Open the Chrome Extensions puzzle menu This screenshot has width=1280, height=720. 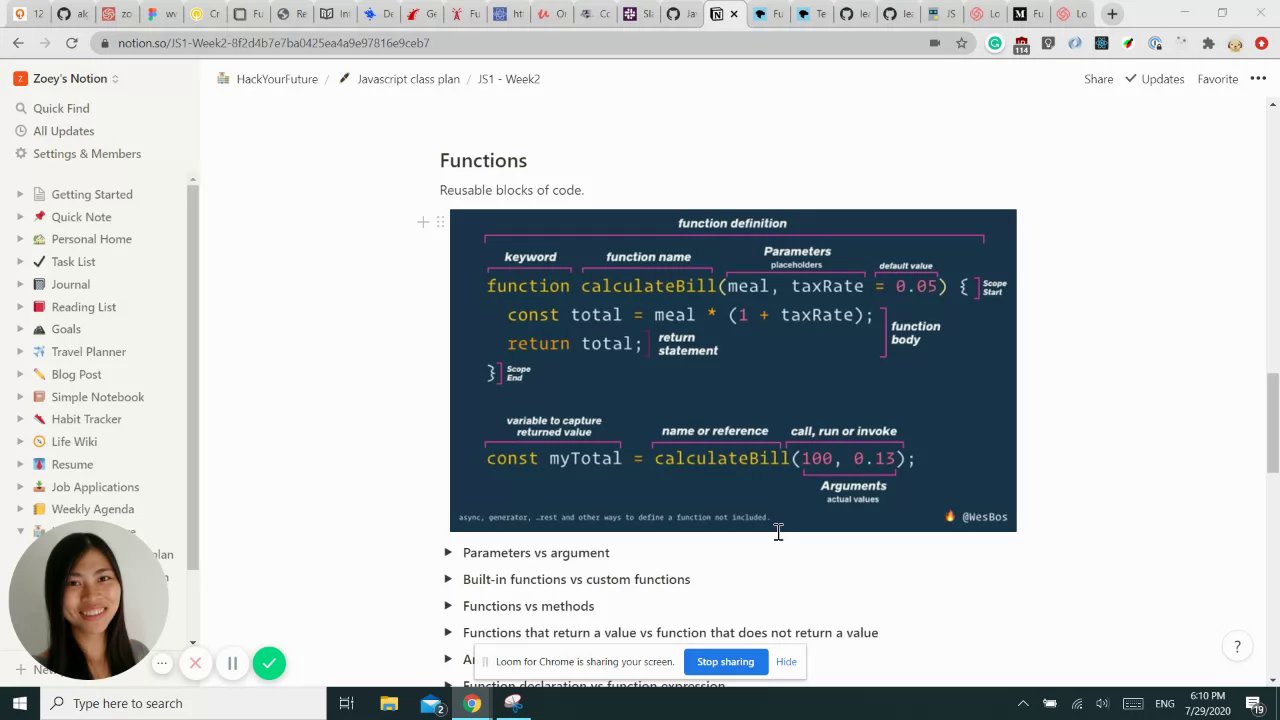click(1208, 43)
